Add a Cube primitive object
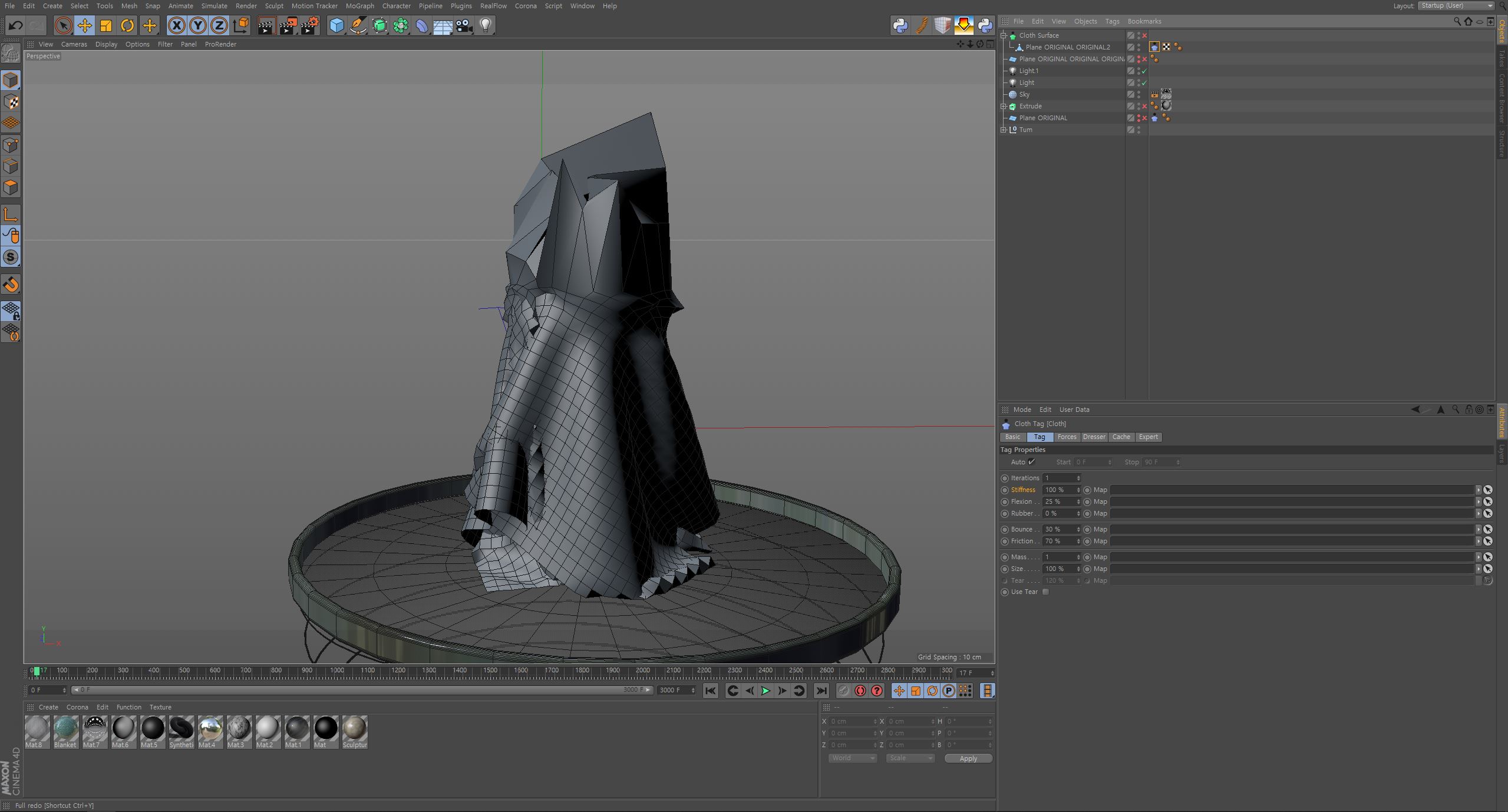1508x812 pixels. pos(336,25)
